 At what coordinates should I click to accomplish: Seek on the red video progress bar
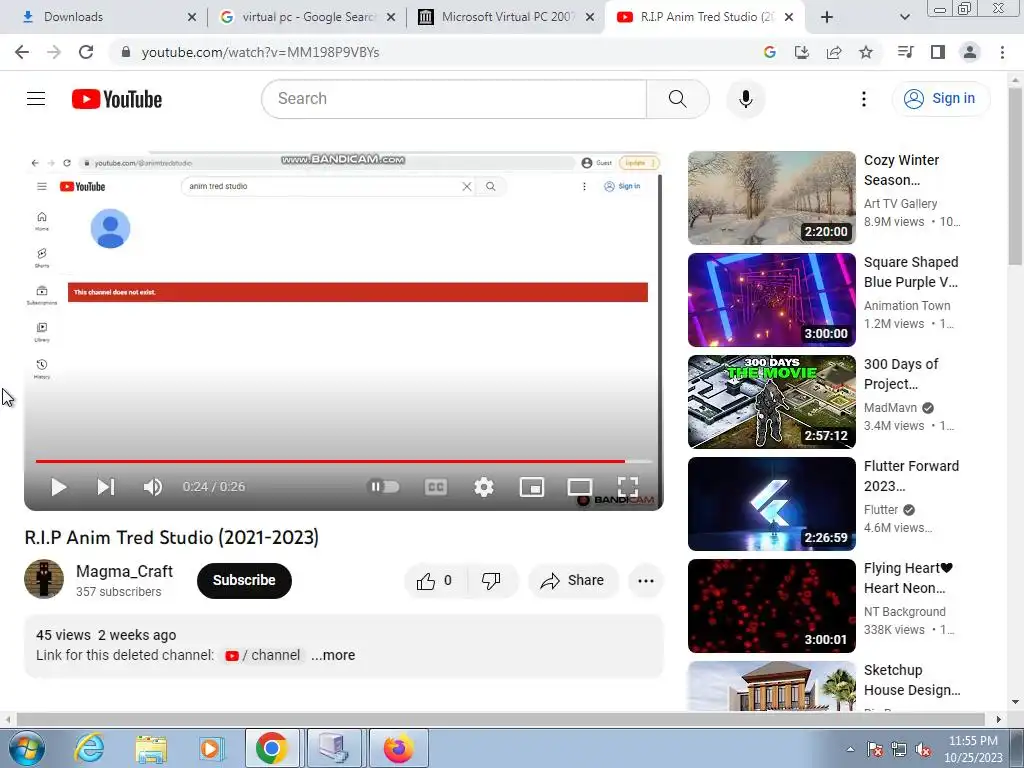tap(344, 461)
